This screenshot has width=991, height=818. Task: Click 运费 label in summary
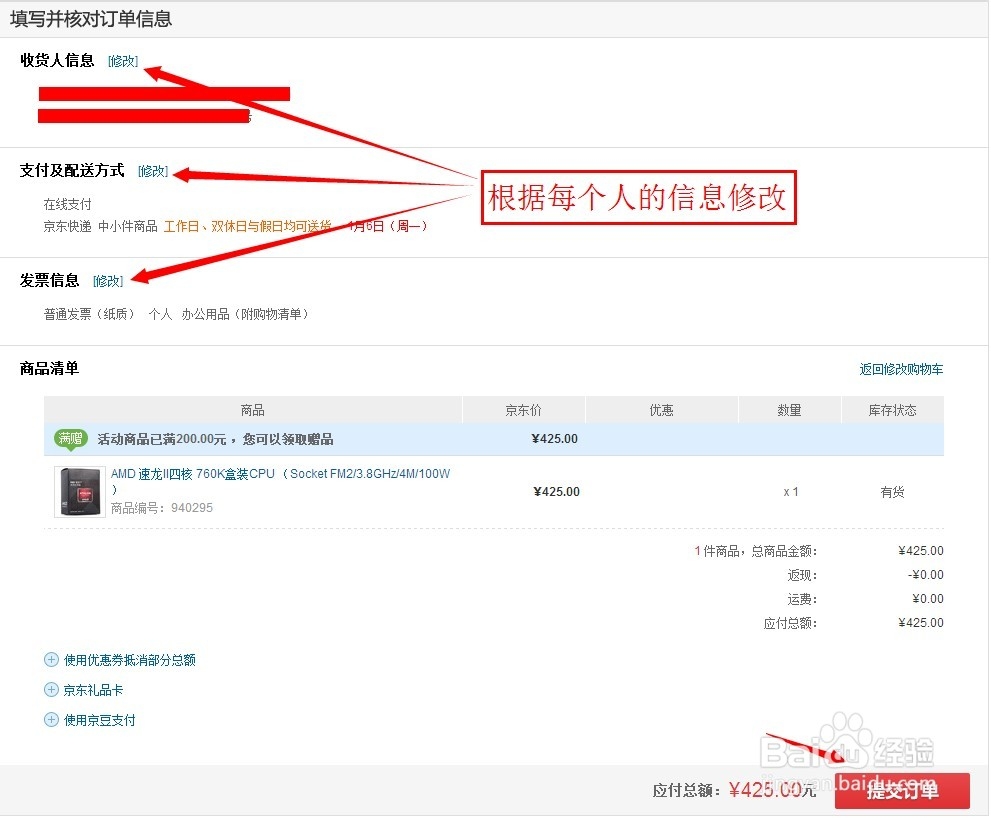pyautogui.click(x=802, y=599)
